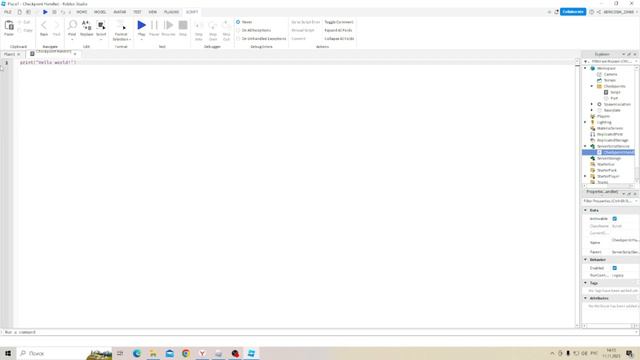The width and height of the screenshot is (640, 360).
Task: Toggle the Archivable checkbox in Properties
Action: click(615, 219)
